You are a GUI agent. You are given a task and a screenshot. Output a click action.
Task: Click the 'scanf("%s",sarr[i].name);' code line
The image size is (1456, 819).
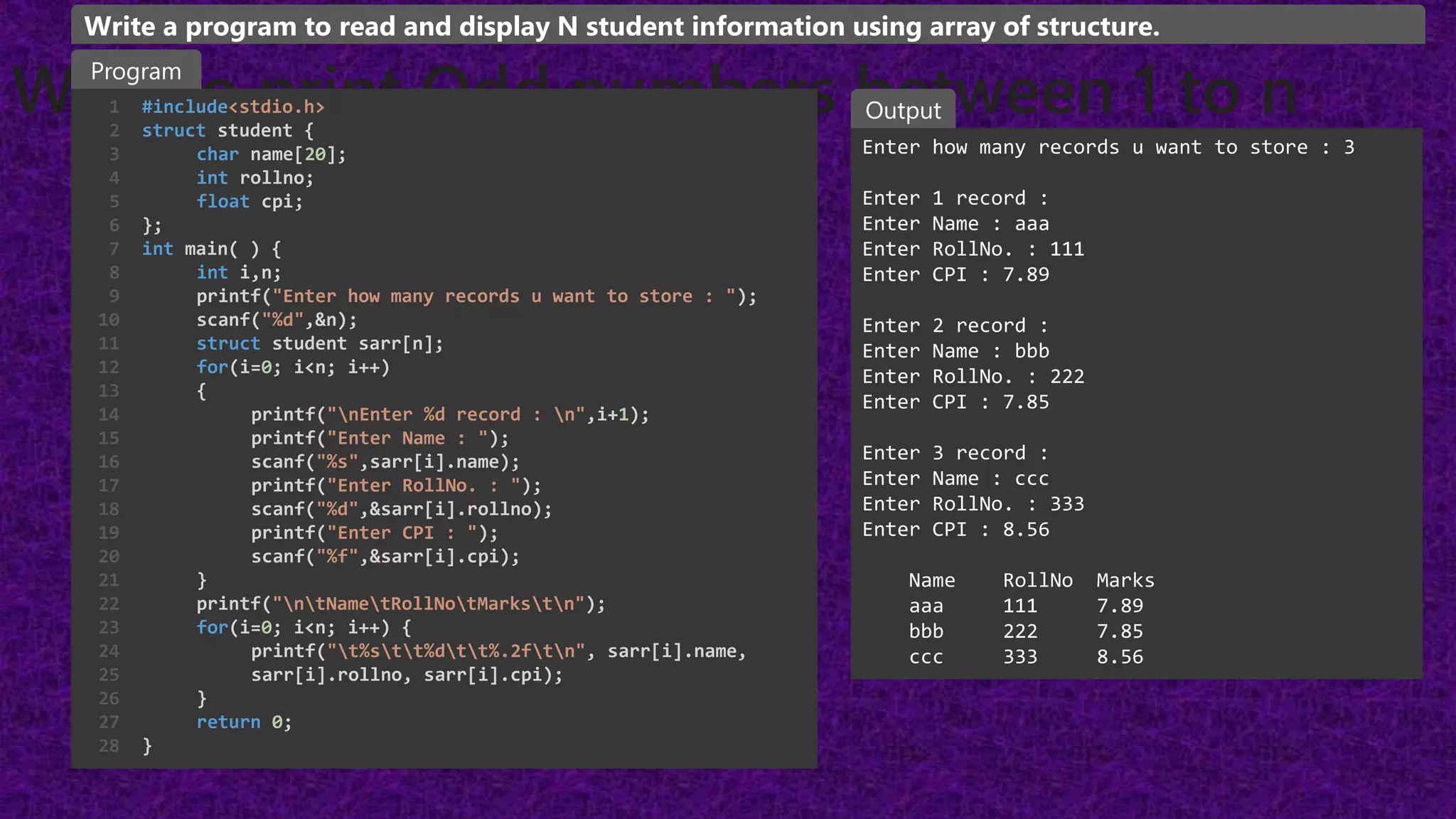pyautogui.click(x=385, y=462)
